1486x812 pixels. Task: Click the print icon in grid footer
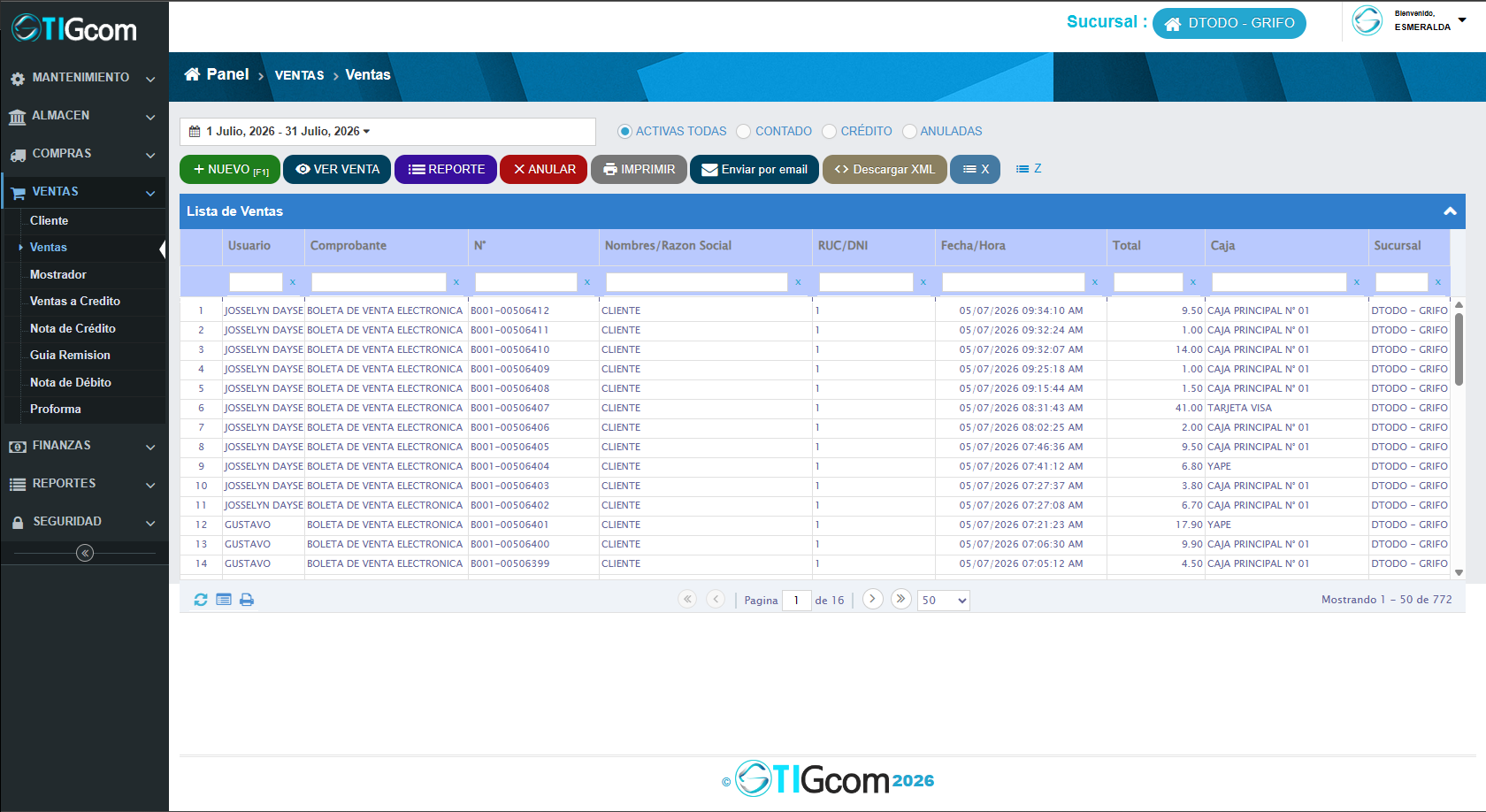click(247, 600)
